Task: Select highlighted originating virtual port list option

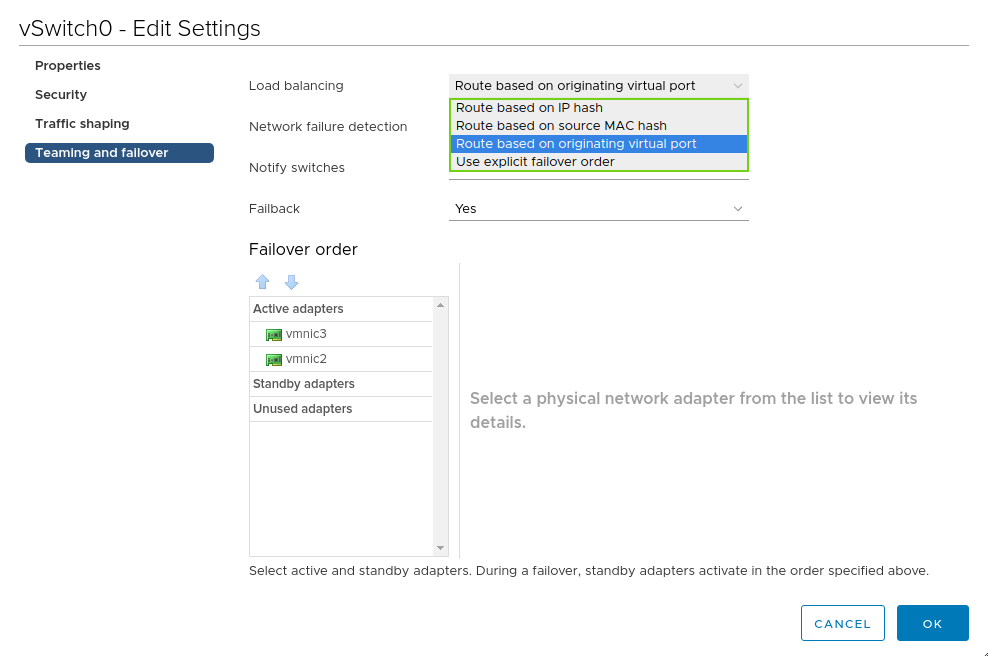Action: click(x=599, y=144)
